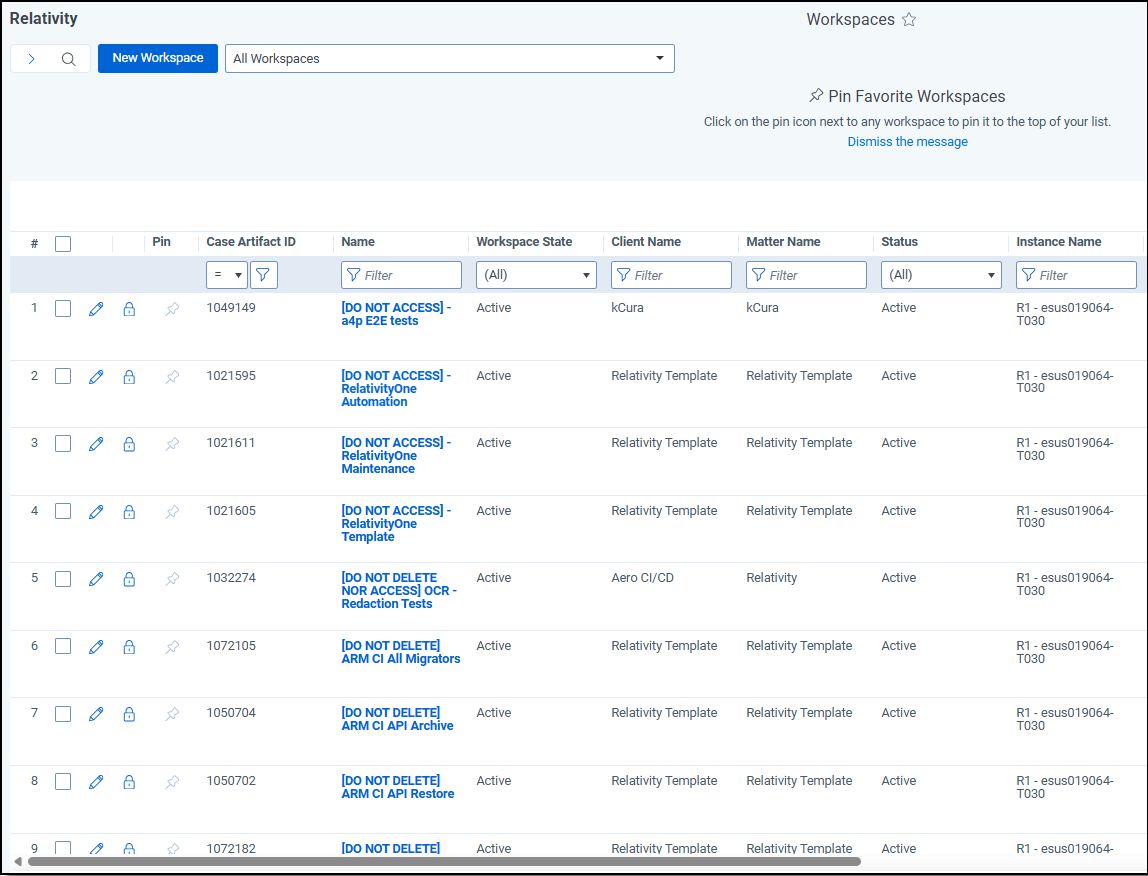Open the a4p E2E tests workspace link
1148x876 pixels.
tap(396, 314)
